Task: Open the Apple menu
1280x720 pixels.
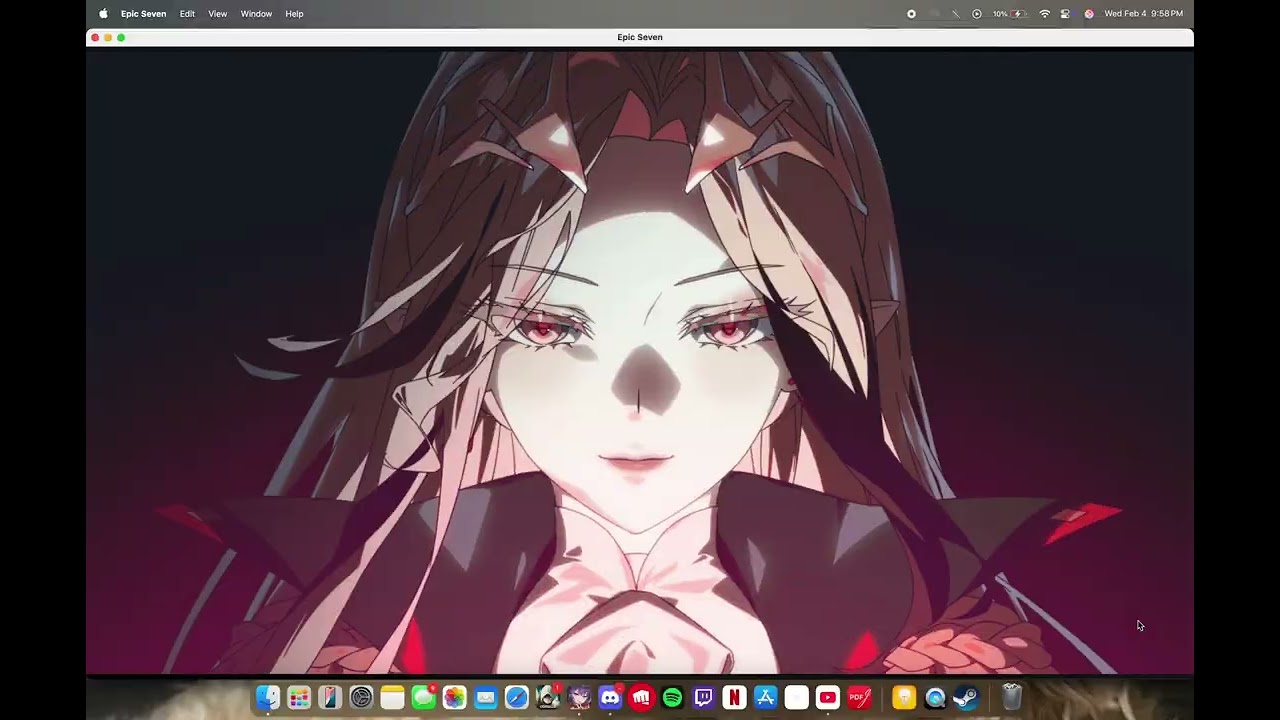Action: pos(103,14)
